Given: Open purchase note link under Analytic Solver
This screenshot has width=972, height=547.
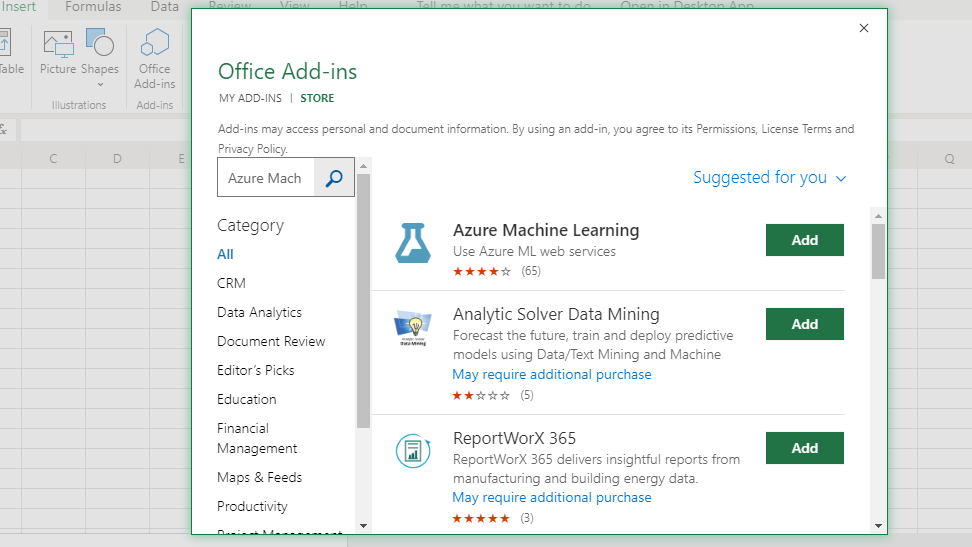Looking at the screenshot, I should point(552,375).
